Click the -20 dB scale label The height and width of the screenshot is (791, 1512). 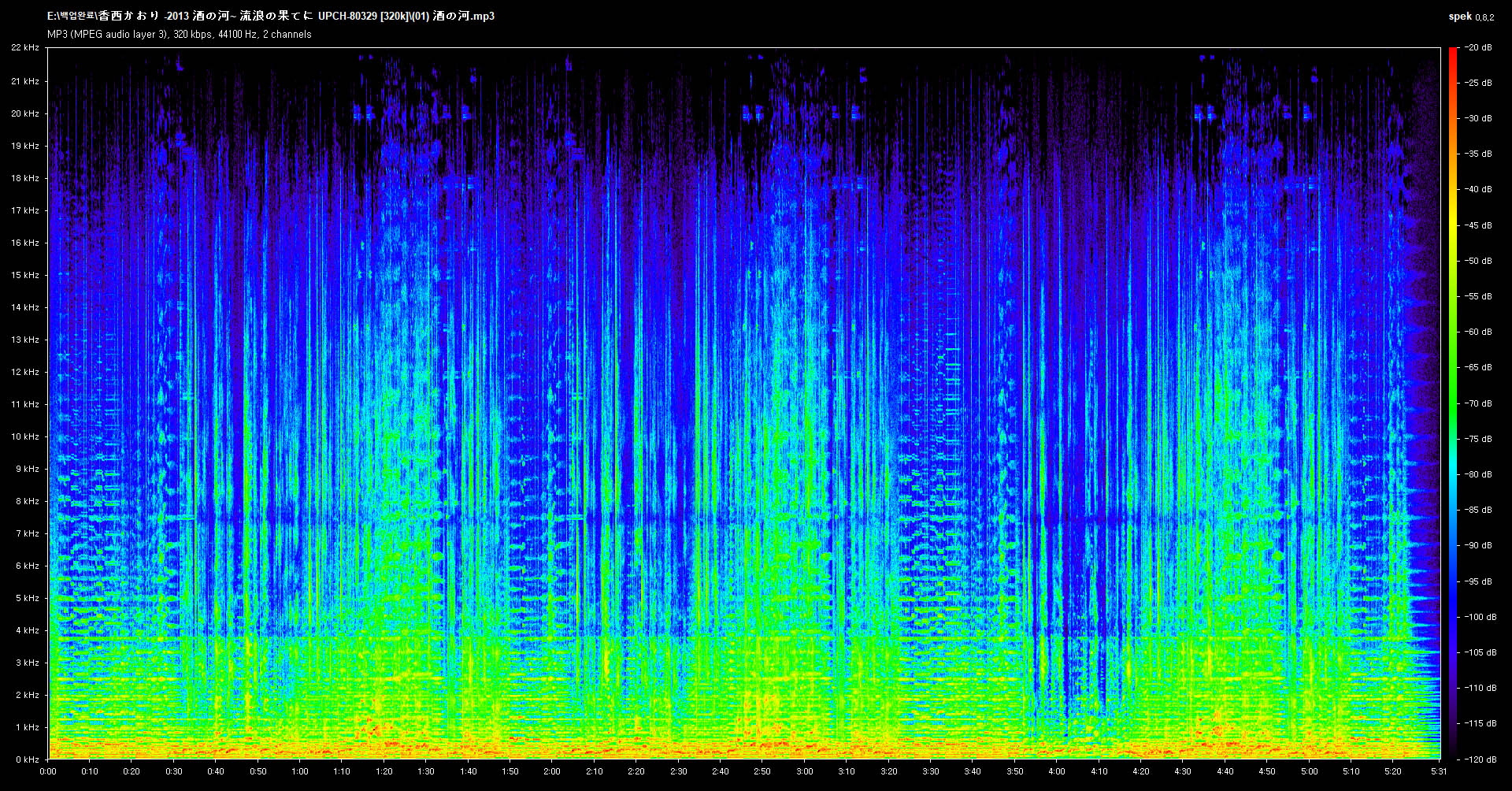tap(1479, 47)
